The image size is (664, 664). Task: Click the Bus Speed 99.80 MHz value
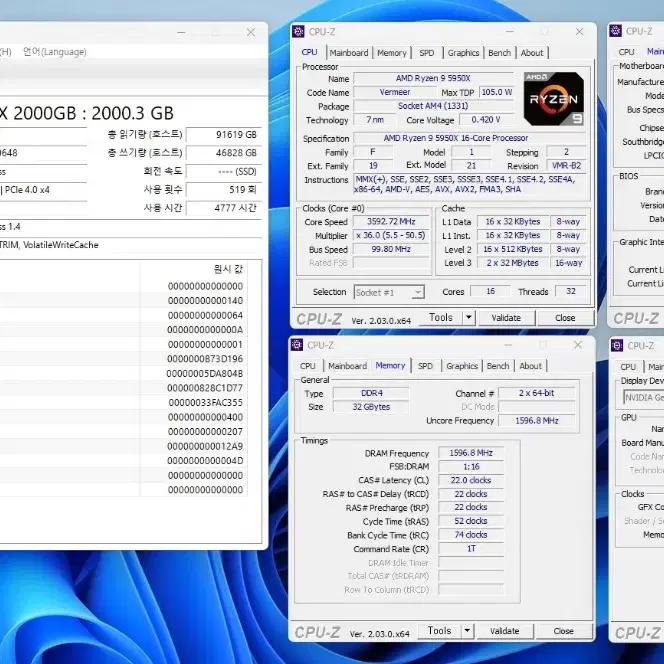tap(391, 249)
